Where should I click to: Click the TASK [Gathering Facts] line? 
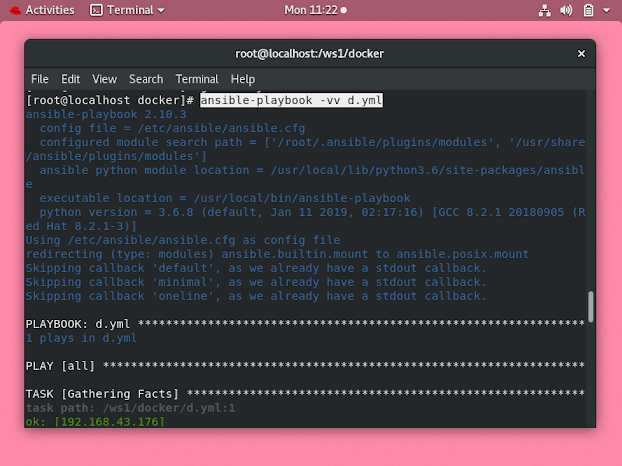point(305,394)
